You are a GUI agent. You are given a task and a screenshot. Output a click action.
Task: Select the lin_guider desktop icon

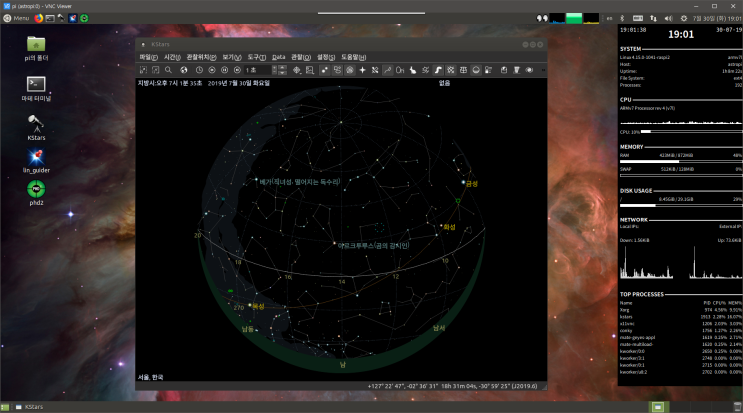[x=36, y=158]
